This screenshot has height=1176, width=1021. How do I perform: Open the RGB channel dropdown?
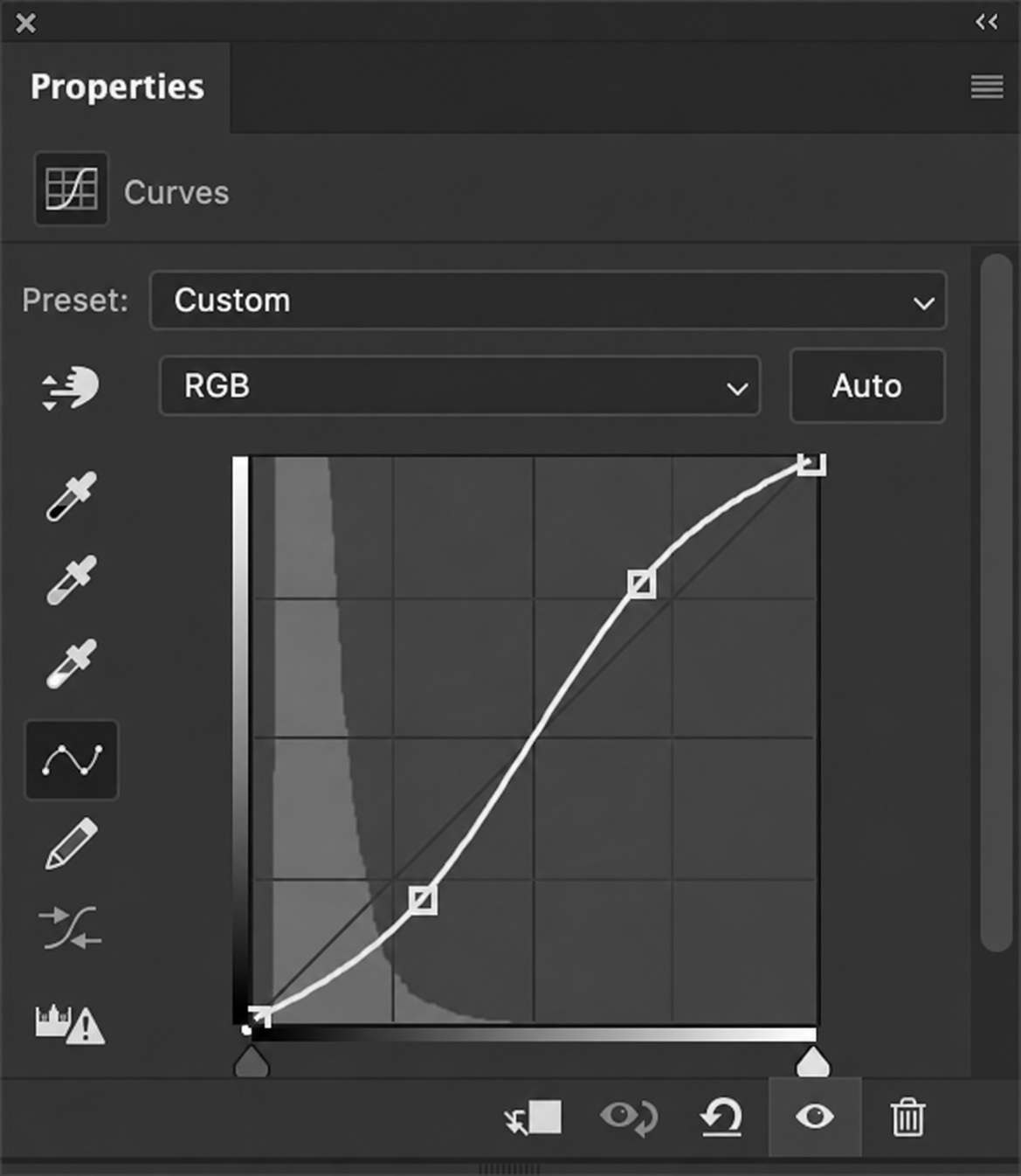(x=459, y=385)
